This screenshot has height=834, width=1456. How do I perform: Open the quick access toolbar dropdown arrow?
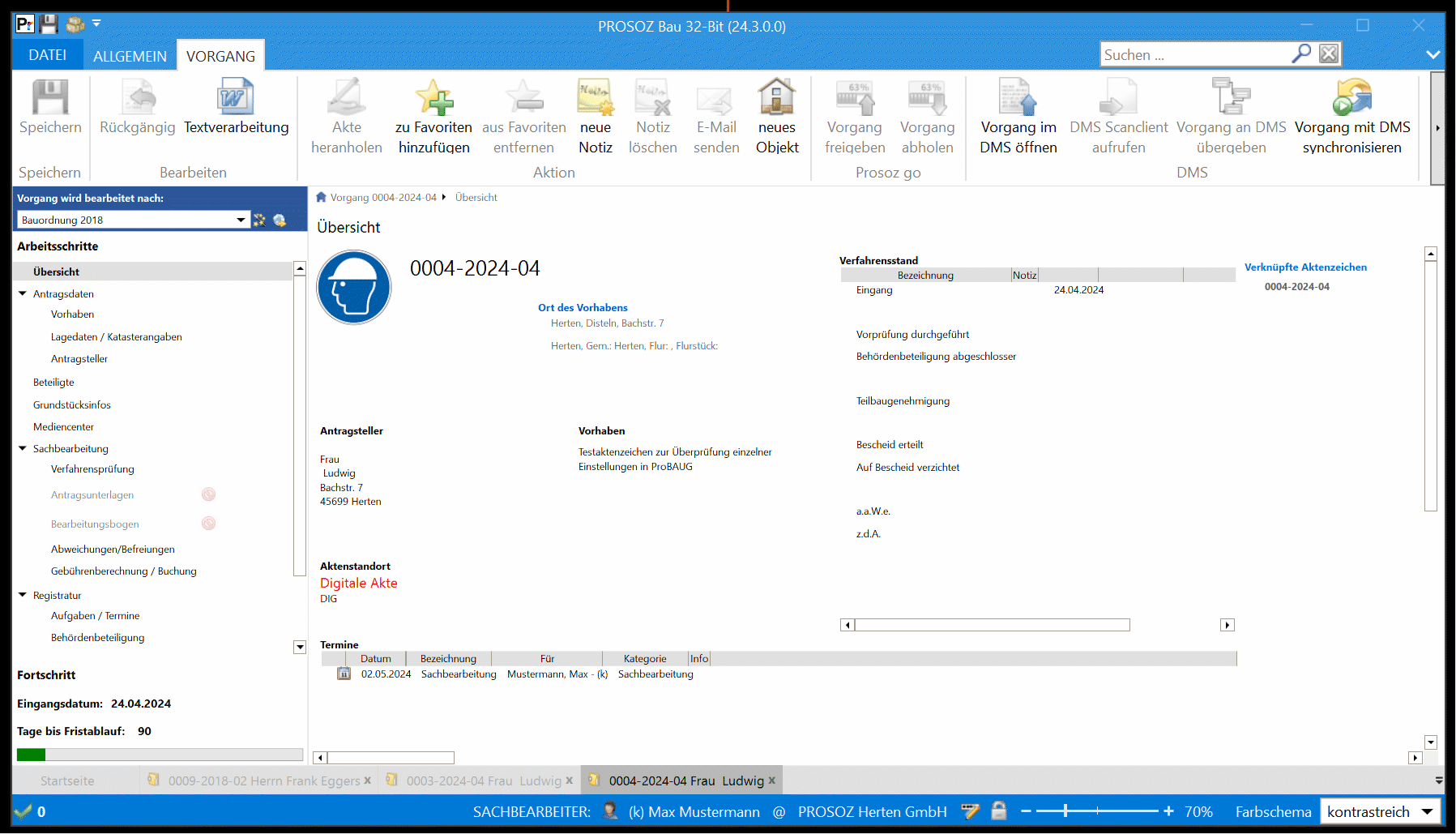[96, 24]
